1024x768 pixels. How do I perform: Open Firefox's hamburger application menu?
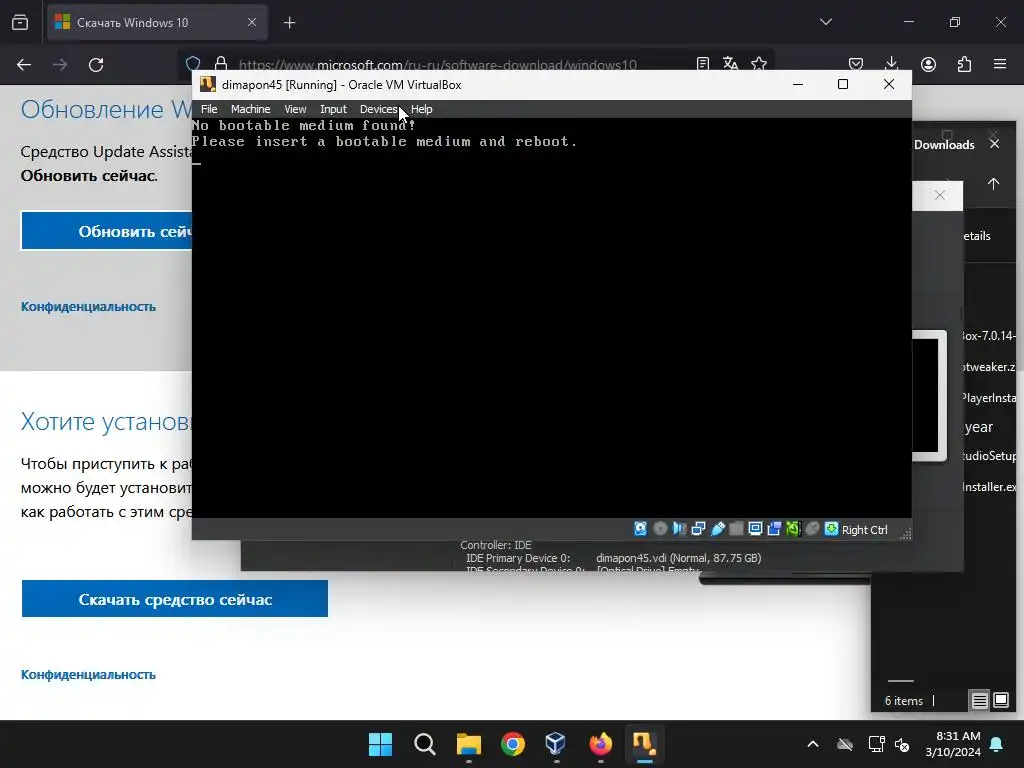click(1000, 64)
